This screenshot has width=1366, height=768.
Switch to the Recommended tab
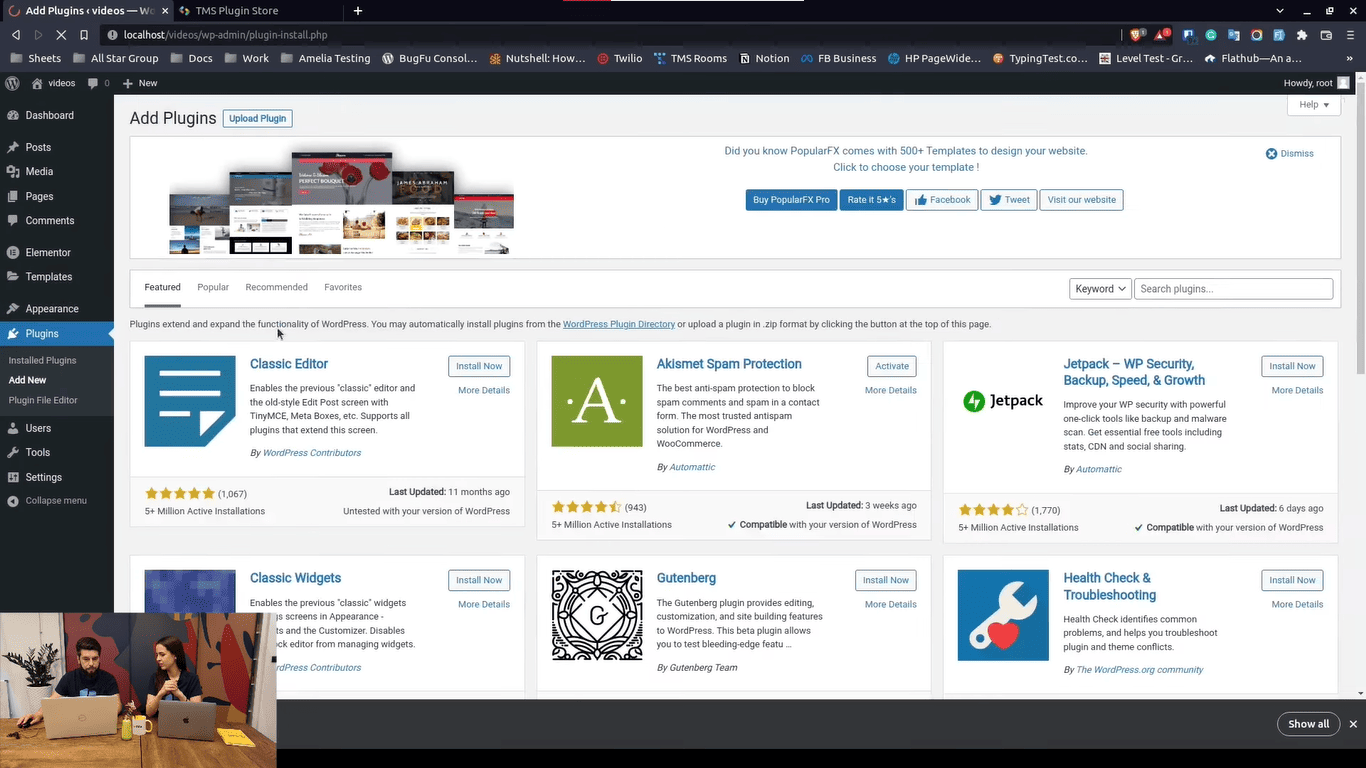277,287
